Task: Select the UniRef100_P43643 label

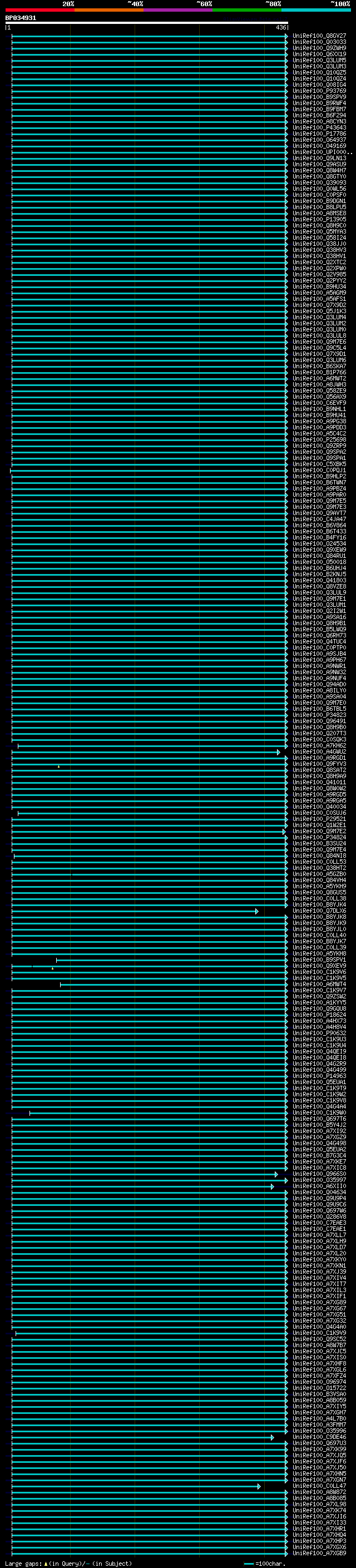Action: (319, 127)
